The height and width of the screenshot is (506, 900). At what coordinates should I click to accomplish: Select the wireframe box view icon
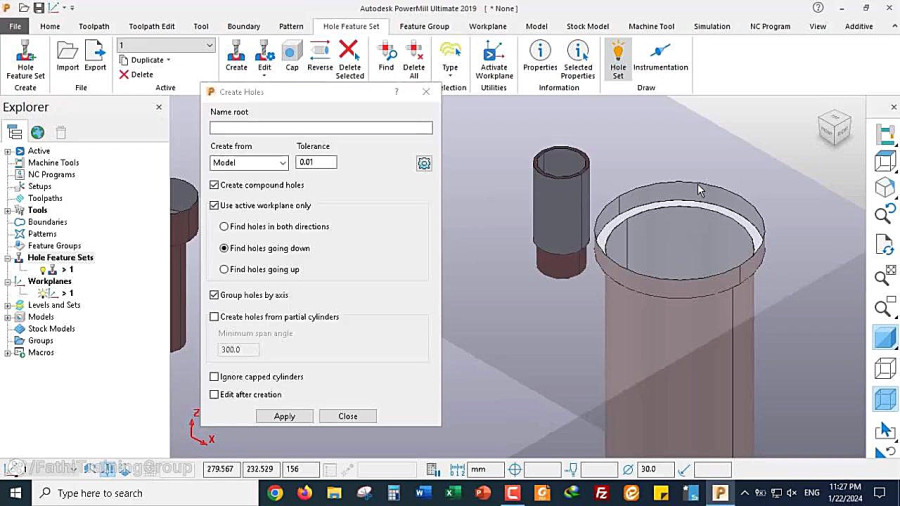click(885, 368)
